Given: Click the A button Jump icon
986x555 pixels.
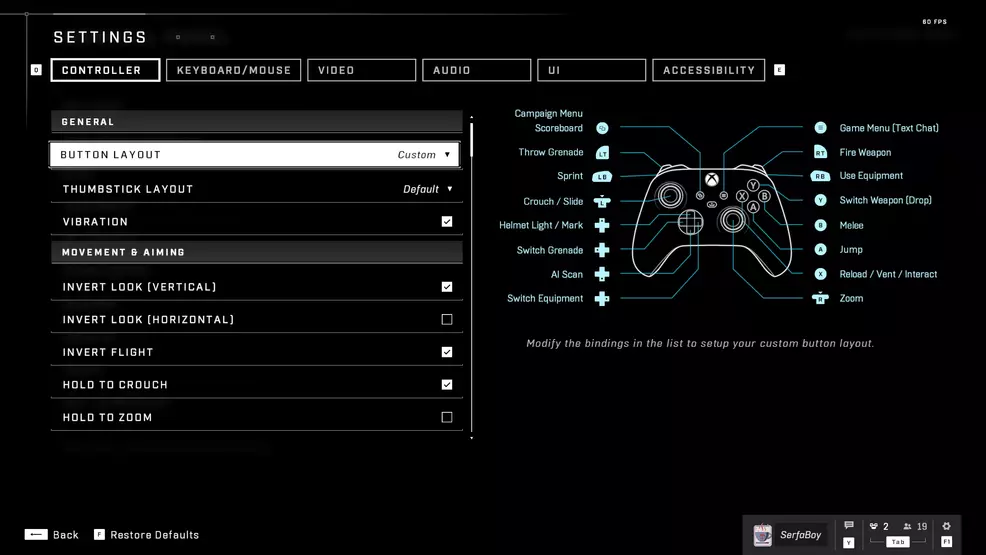Looking at the screenshot, I should (820, 250).
